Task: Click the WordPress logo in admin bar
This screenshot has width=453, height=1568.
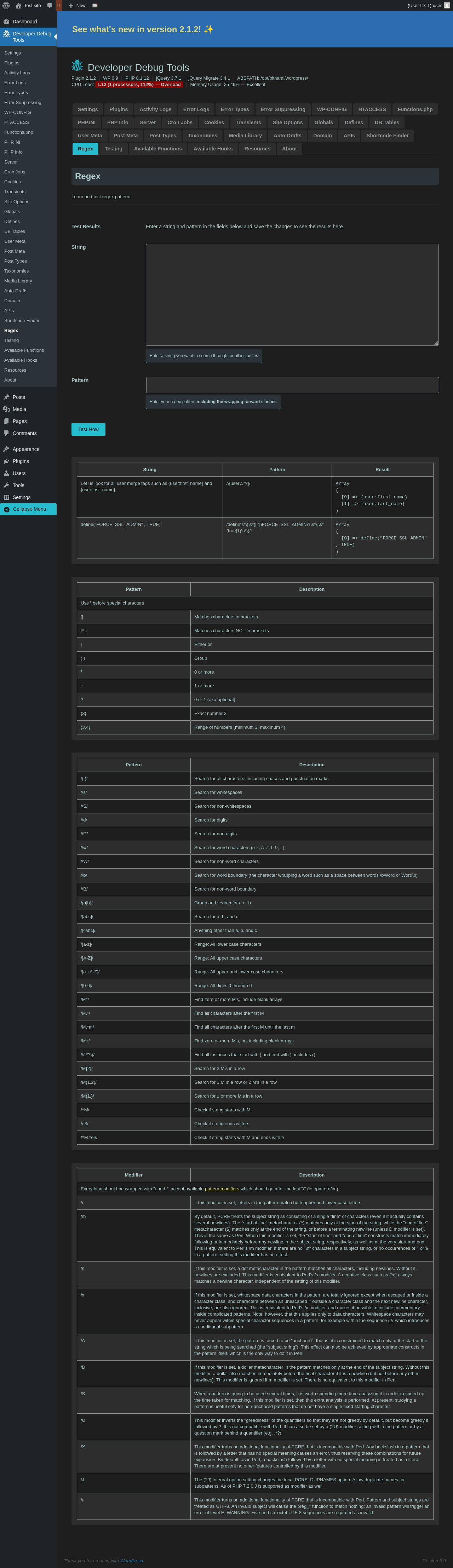Action: click(6, 5)
